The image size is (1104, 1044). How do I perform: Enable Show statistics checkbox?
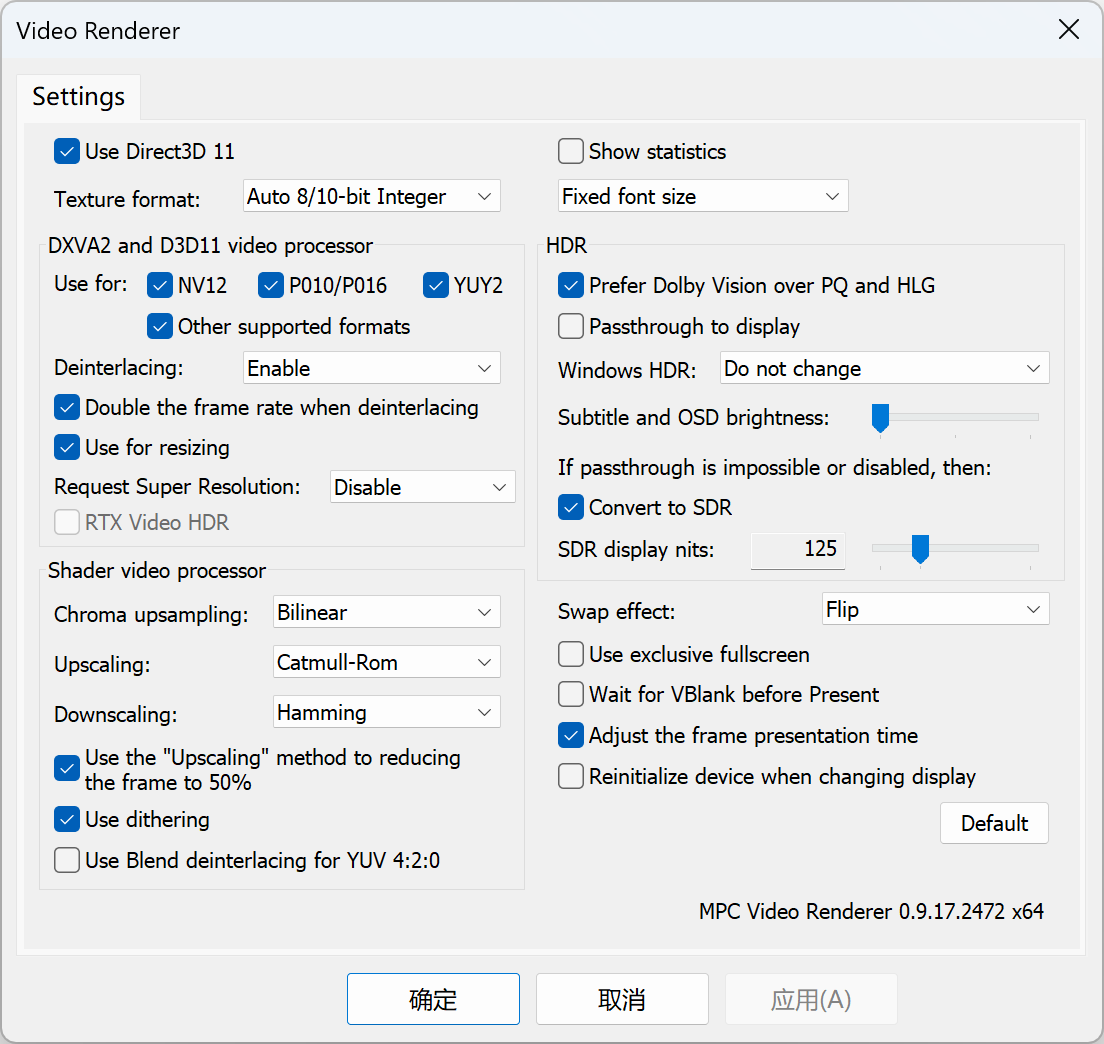pyautogui.click(x=571, y=152)
